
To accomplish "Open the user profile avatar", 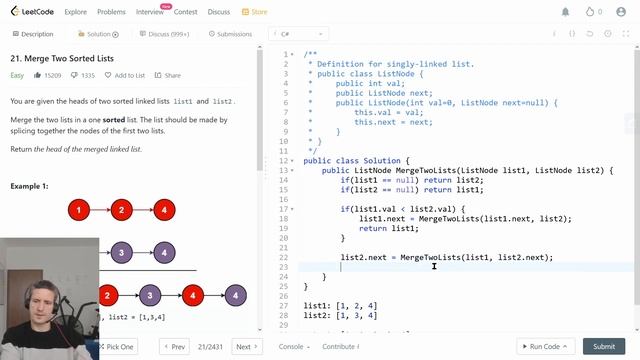I will pos(621,12).
